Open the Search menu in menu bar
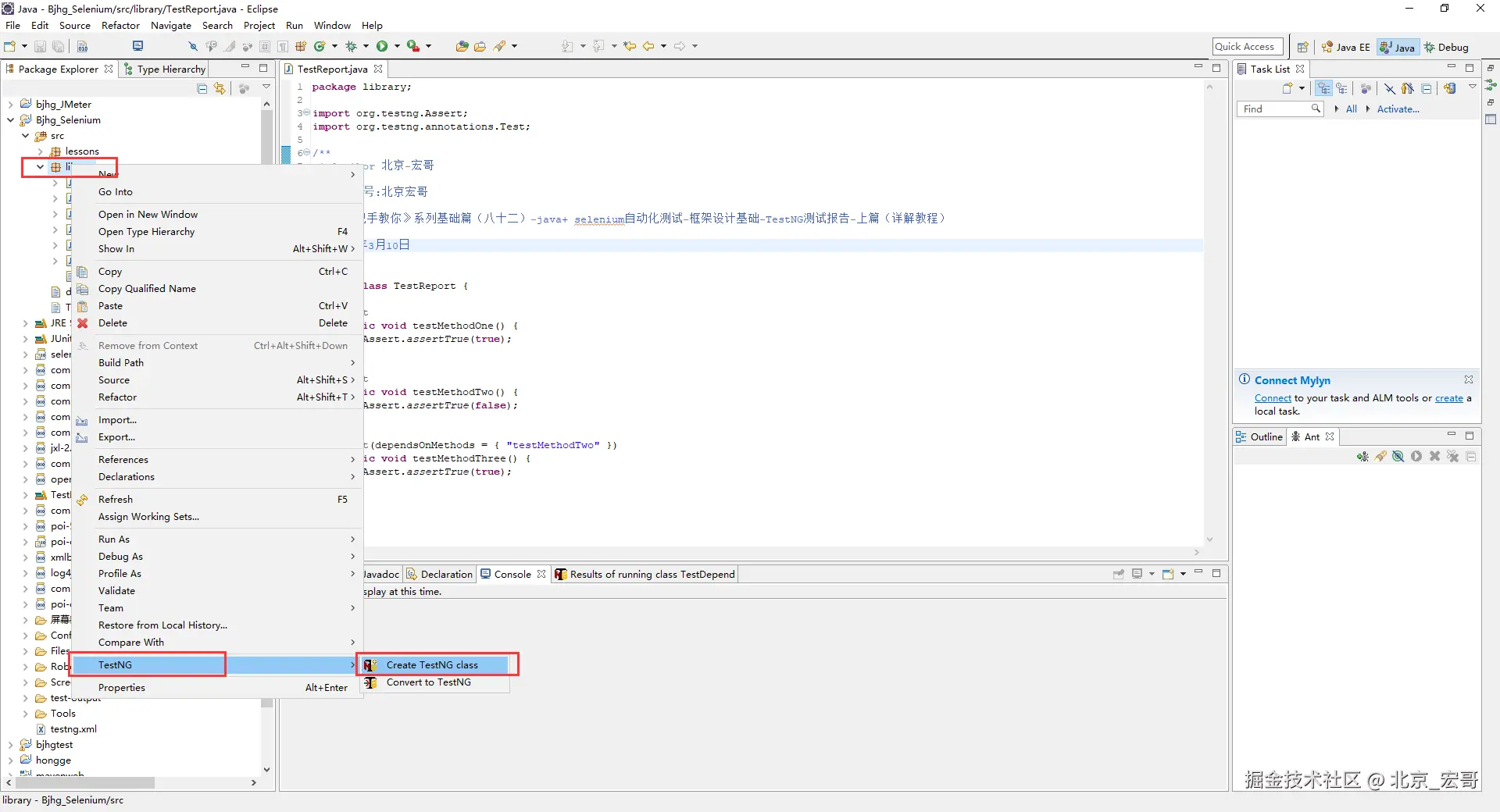 217,26
